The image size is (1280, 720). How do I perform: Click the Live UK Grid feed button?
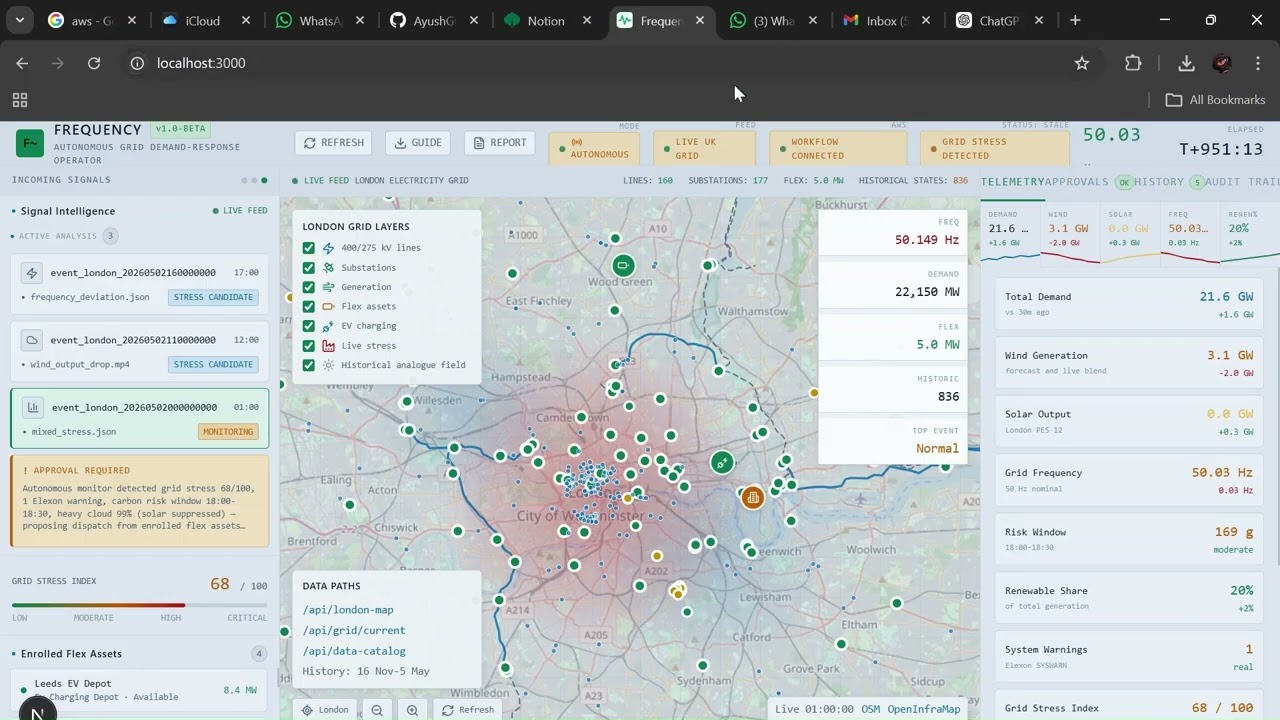705,148
